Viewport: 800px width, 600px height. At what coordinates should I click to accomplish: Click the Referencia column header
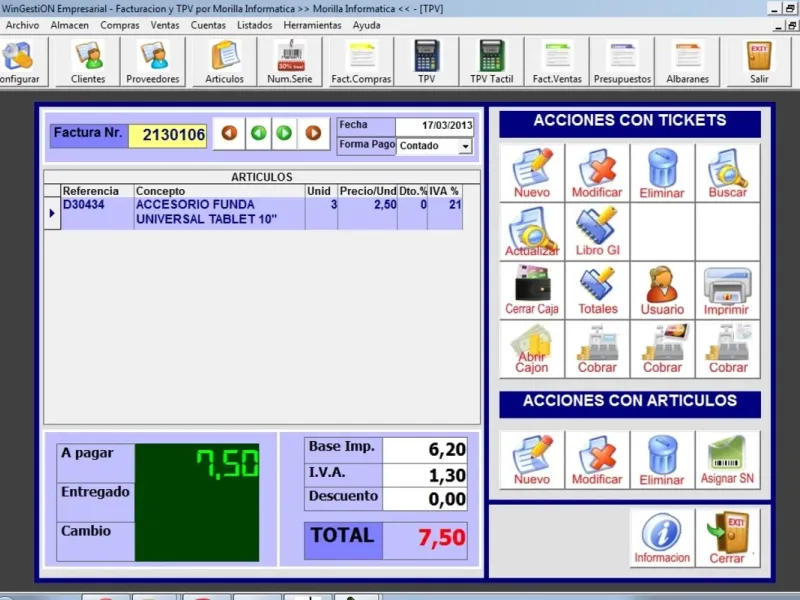(x=97, y=191)
